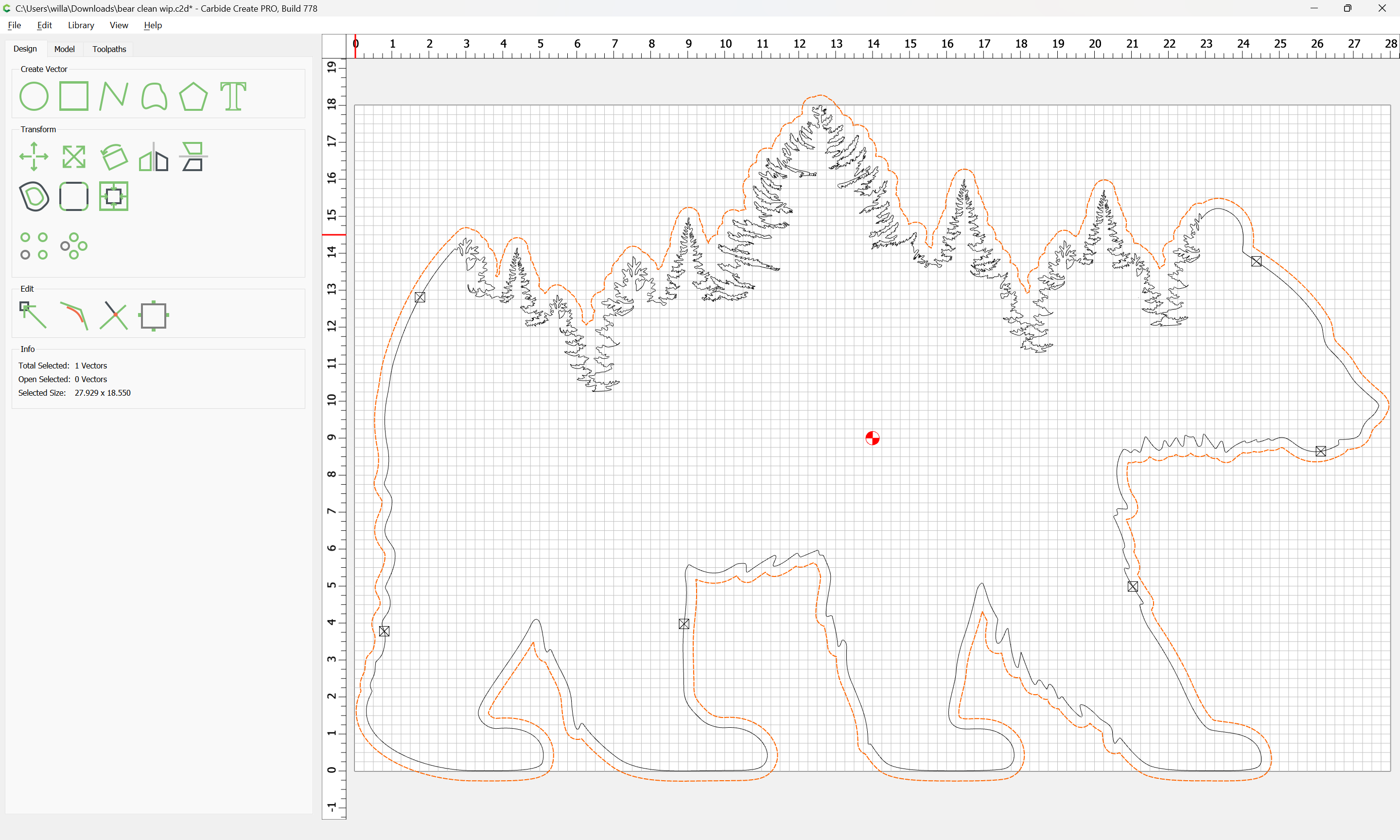This screenshot has width=1400, height=840.
Task: Click node handle near bear's ear
Action: (x=1256, y=262)
